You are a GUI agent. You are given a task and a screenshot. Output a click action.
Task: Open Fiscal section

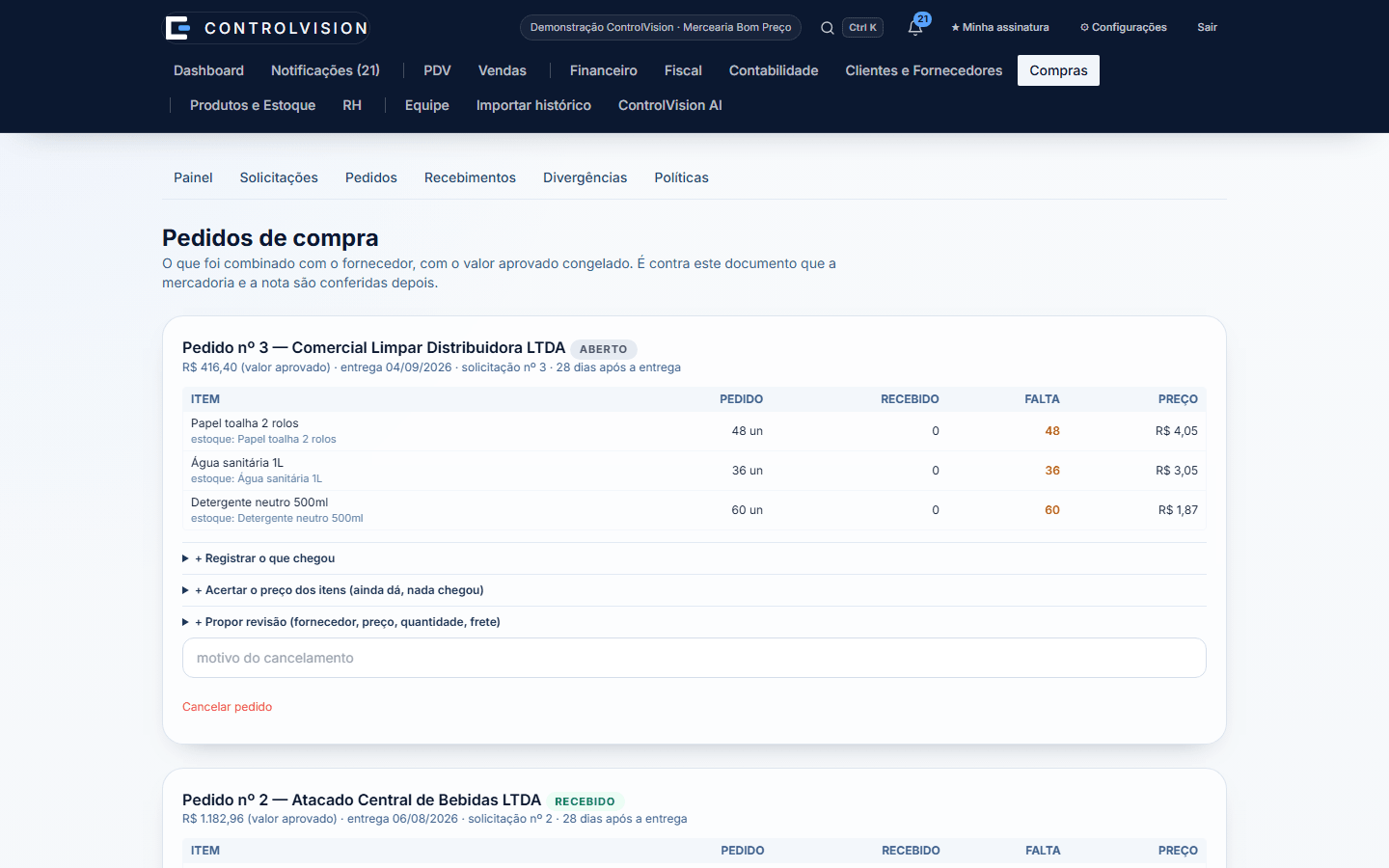click(683, 70)
